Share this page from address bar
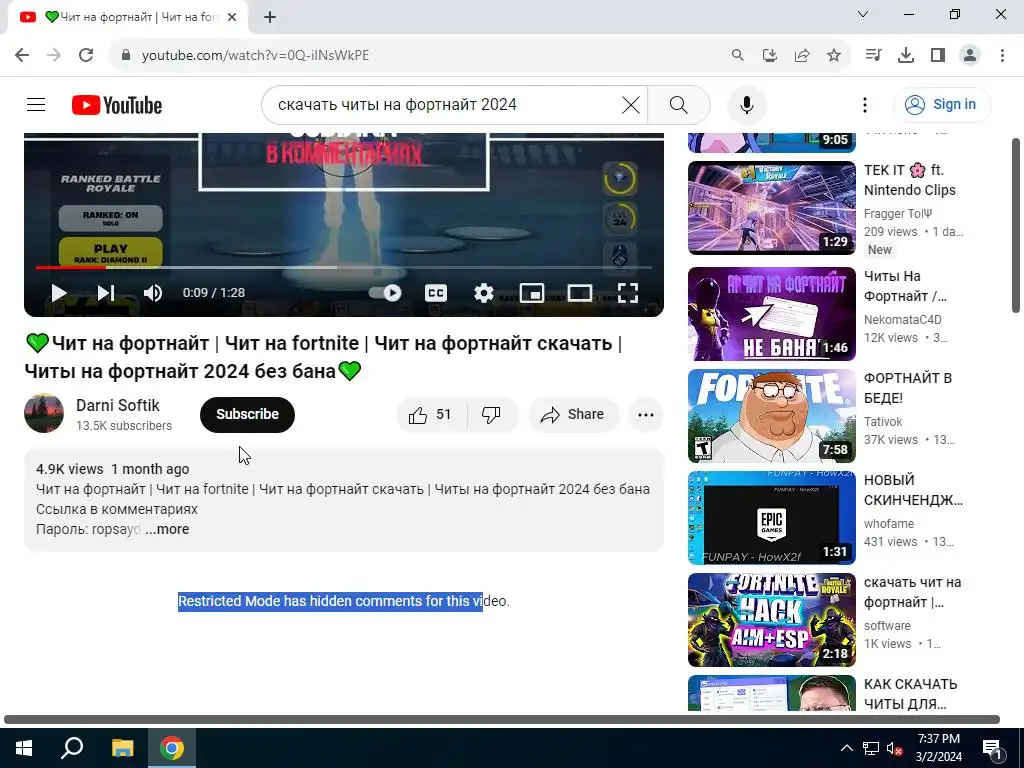Viewport: 1024px width, 768px height. coord(801,55)
